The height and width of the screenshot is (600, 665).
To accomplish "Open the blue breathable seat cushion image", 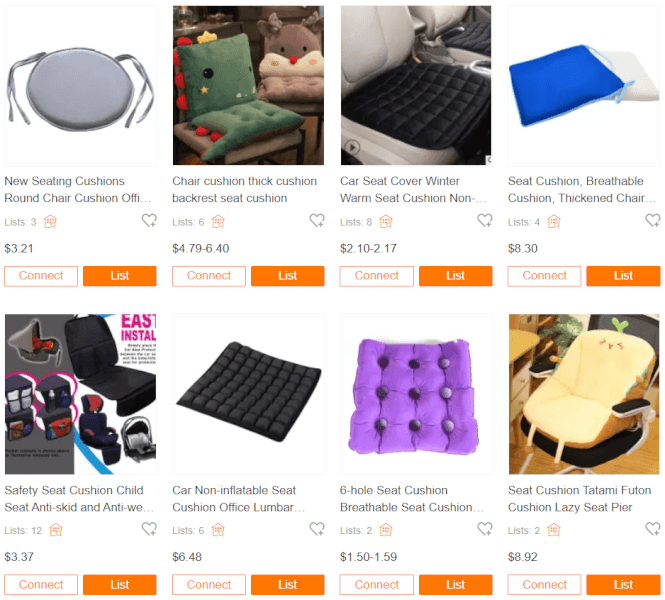I will (584, 86).
